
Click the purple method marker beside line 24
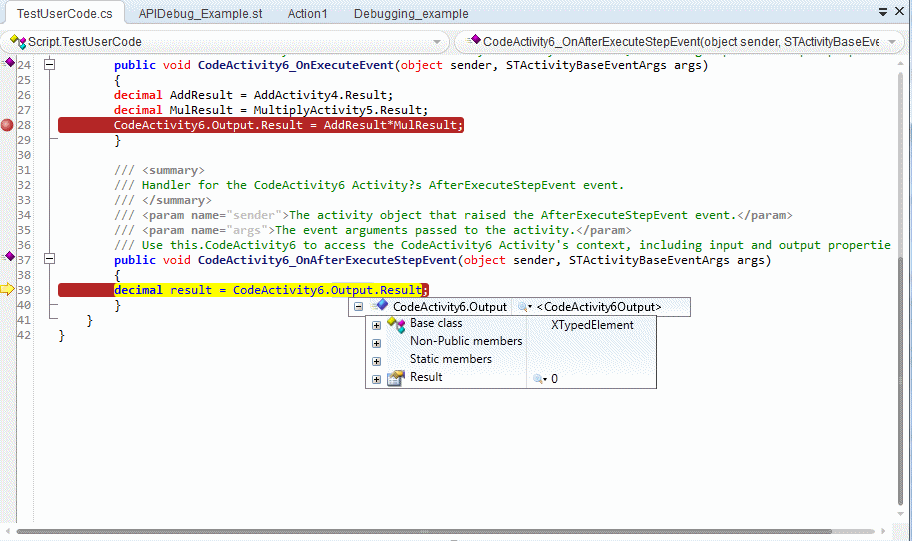pos(10,62)
